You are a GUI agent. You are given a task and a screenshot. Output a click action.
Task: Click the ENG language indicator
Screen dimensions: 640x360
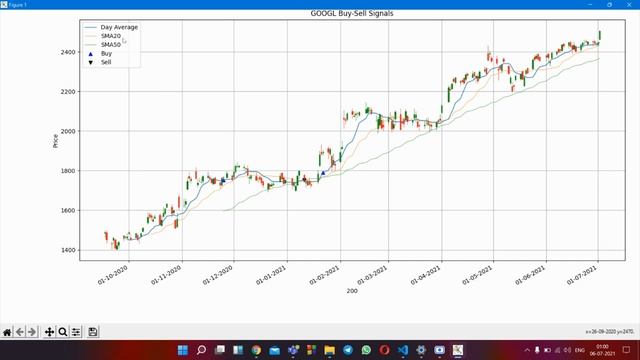[580, 350]
